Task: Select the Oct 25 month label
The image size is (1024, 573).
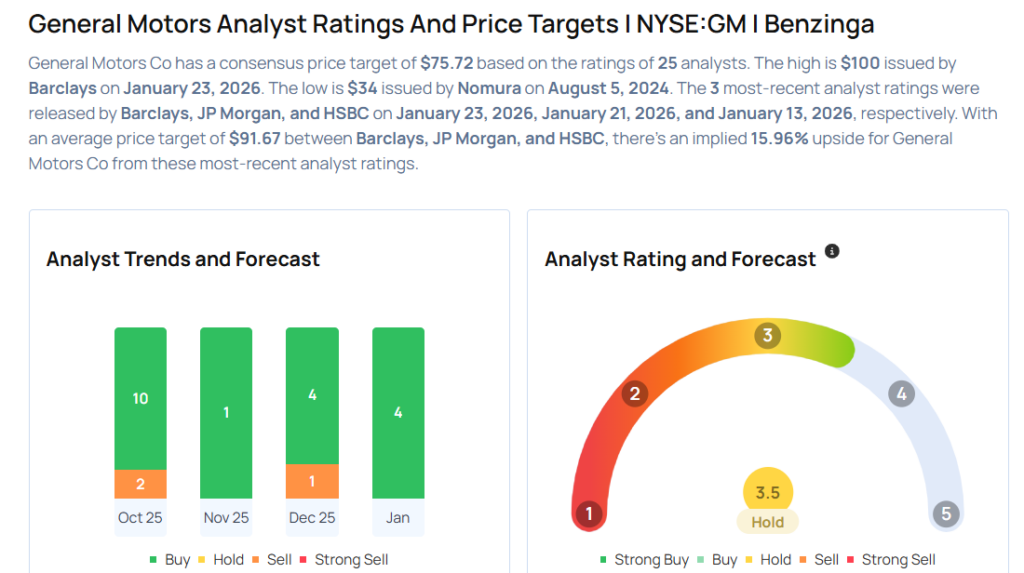Action: (140, 518)
